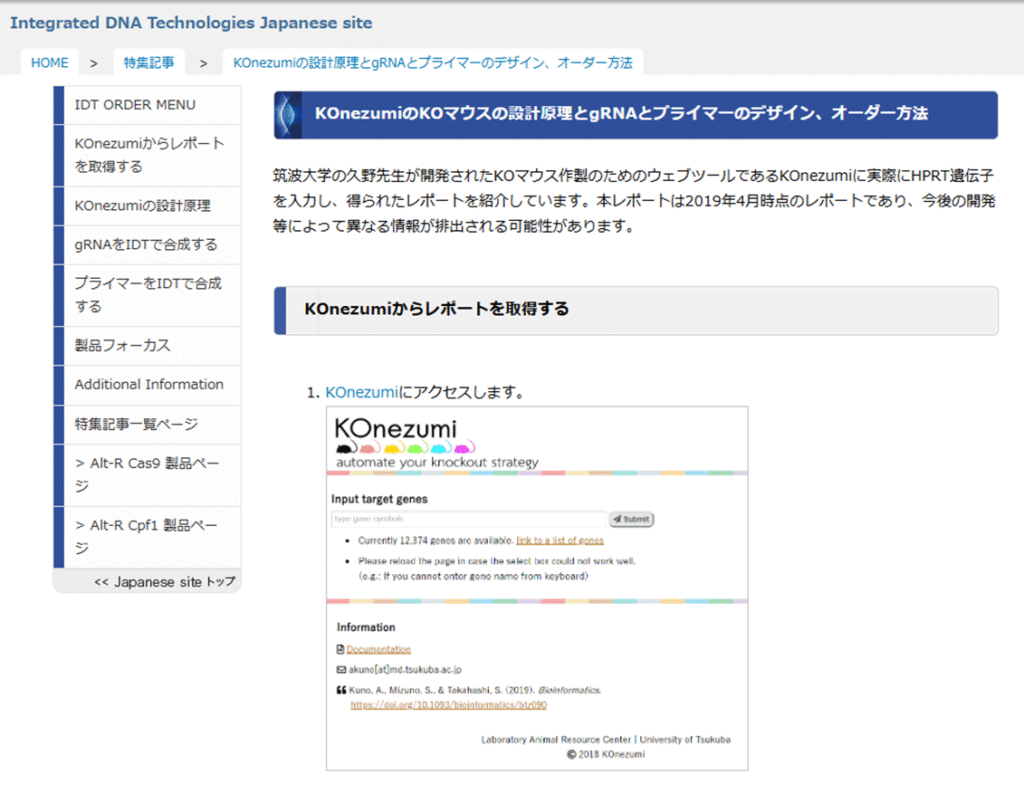
Task: Open the 特集記事 breadcrumb link
Action: 148,62
